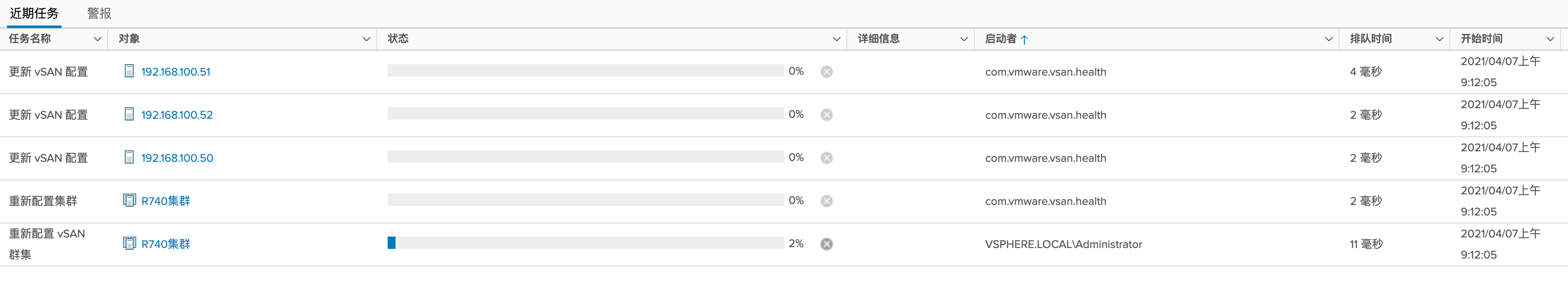Cancel the 重新配置 vSAN 群集 task at 2%
Image resolution: width=1568 pixels, height=292 pixels.
point(826,244)
